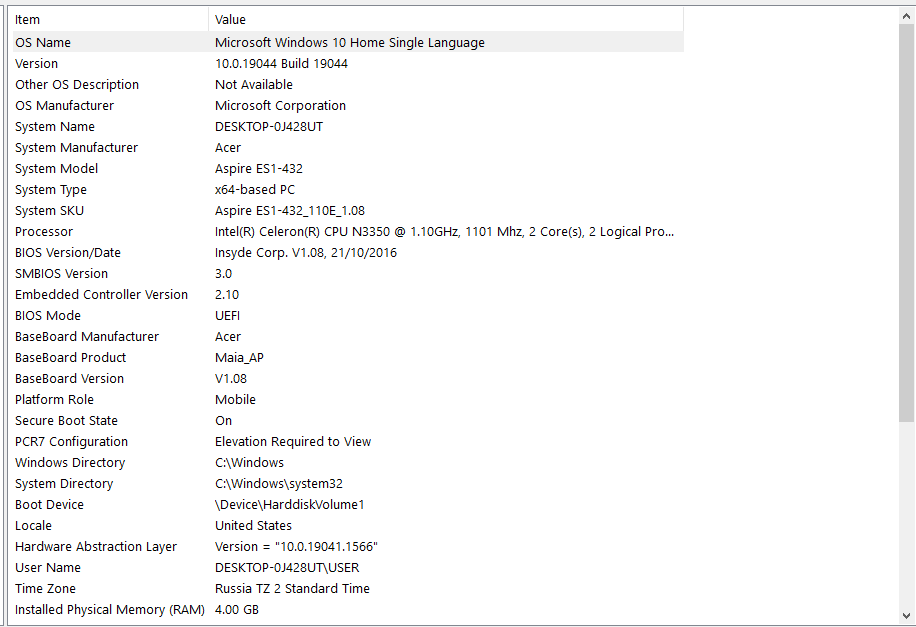Select the BIOS Mode row

pos(348,316)
